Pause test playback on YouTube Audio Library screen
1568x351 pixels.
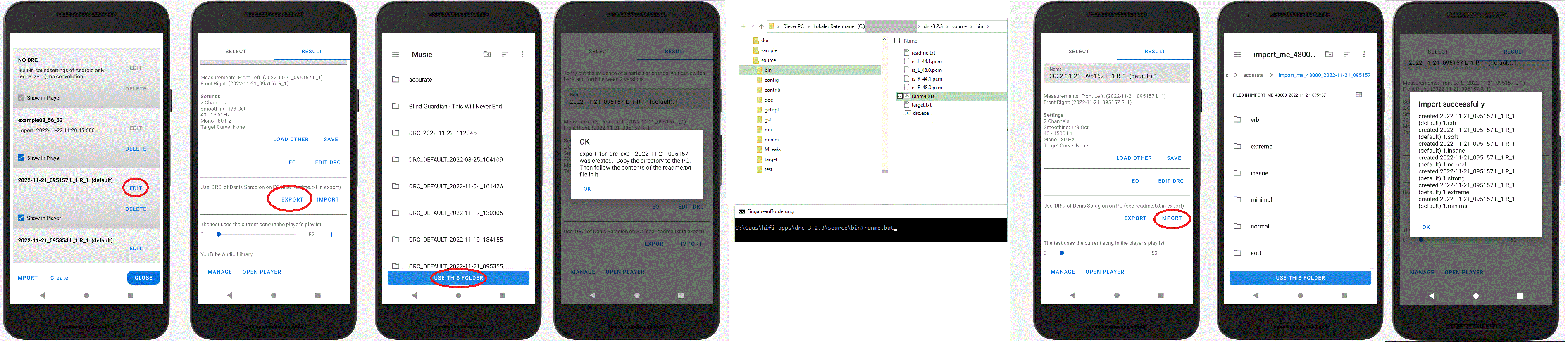(x=331, y=235)
